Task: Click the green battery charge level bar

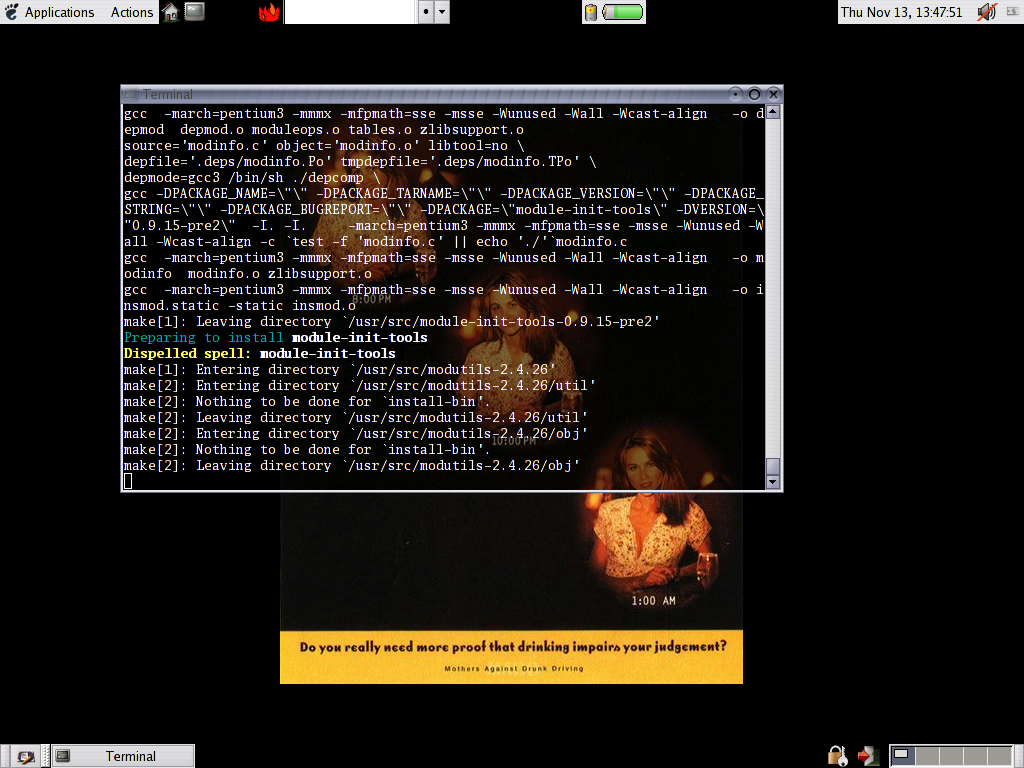Action: [x=624, y=12]
